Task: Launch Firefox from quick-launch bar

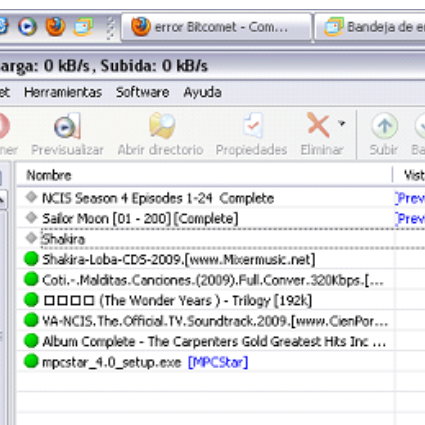Action: click(x=55, y=27)
